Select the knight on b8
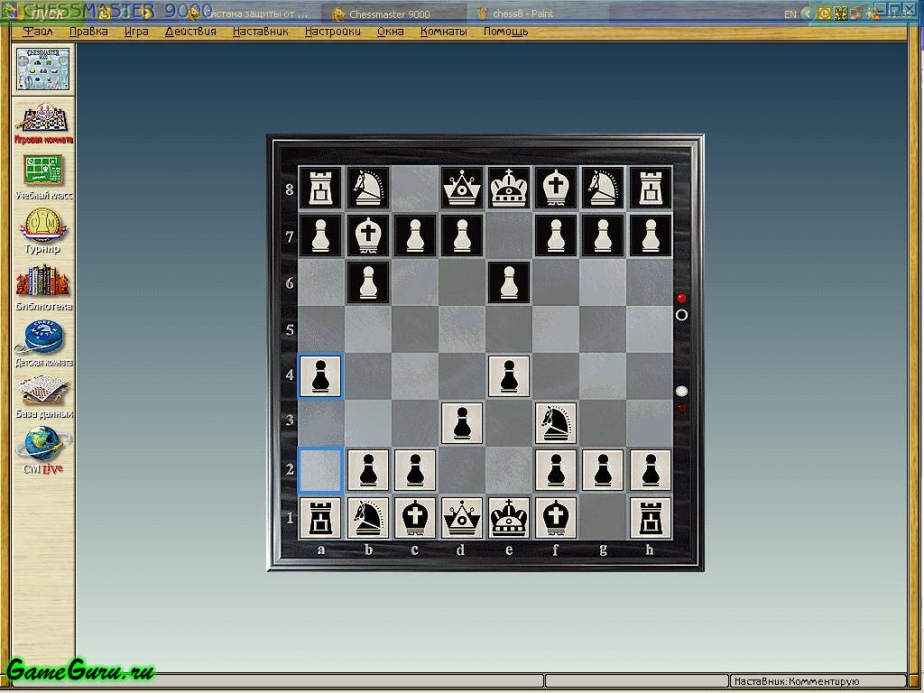 [368, 187]
